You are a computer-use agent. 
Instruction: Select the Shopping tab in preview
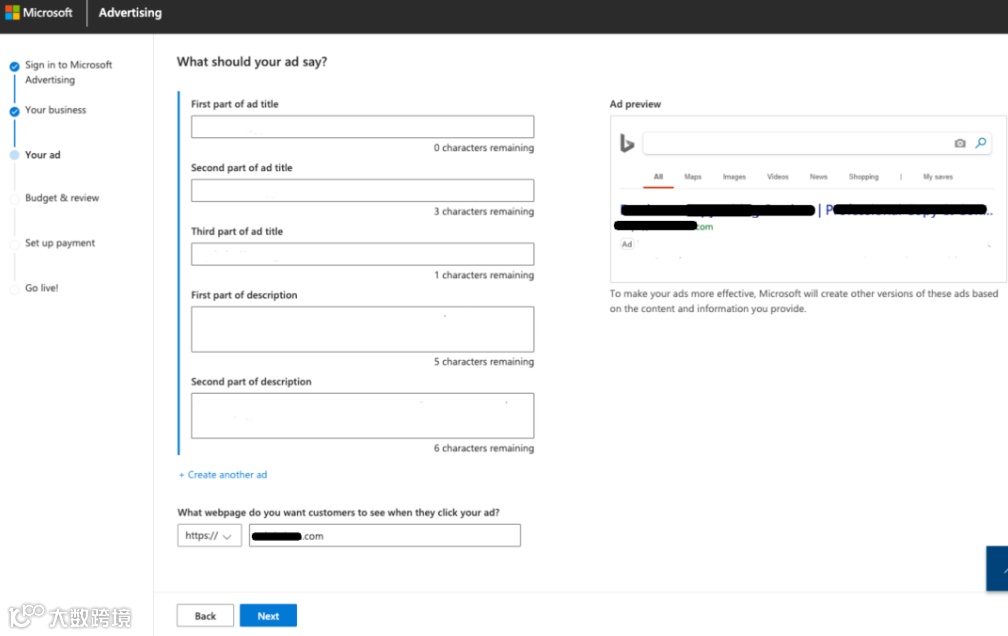(863, 177)
